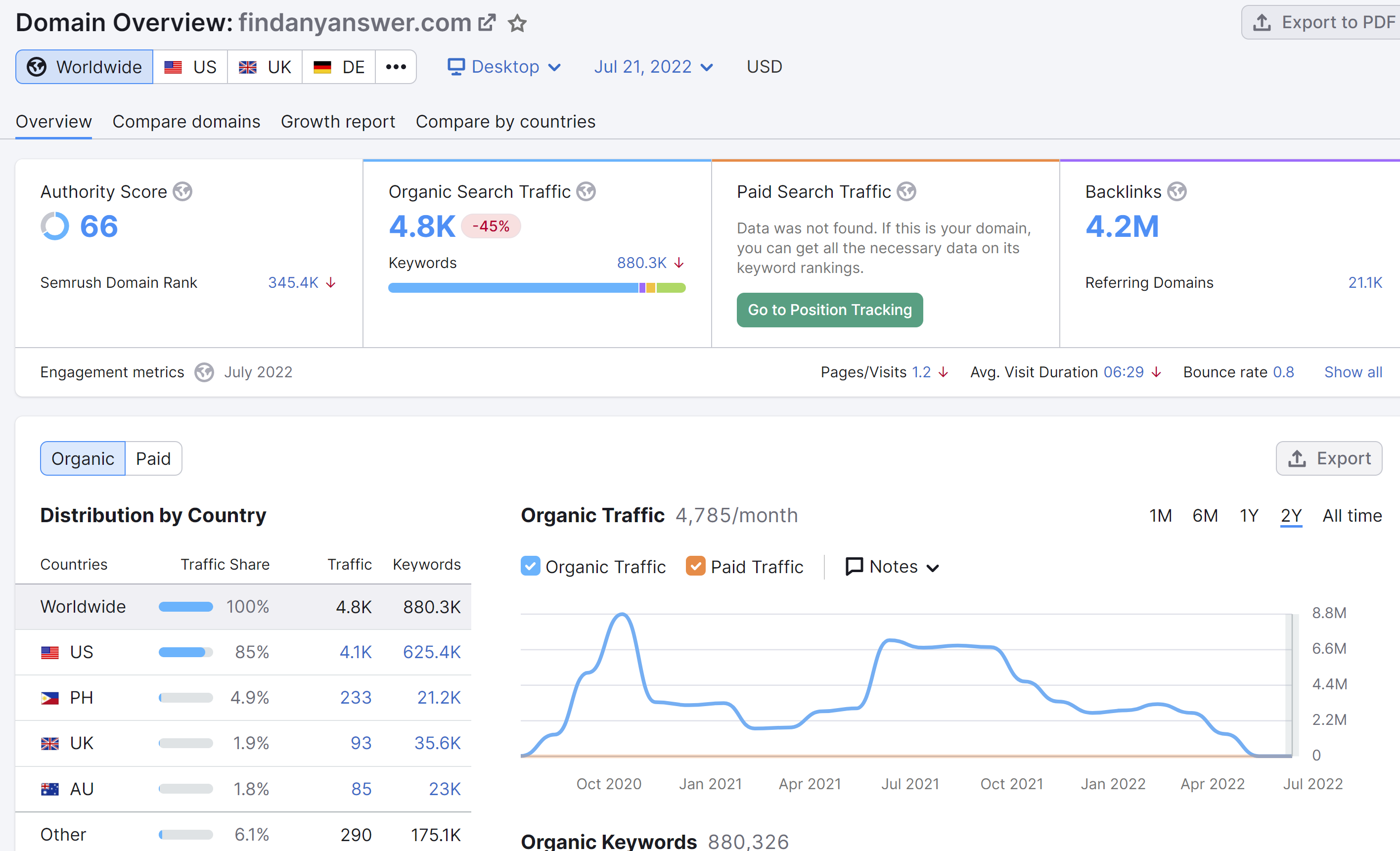Select US database
Viewport: 1400px width, 851px height.
pos(190,66)
